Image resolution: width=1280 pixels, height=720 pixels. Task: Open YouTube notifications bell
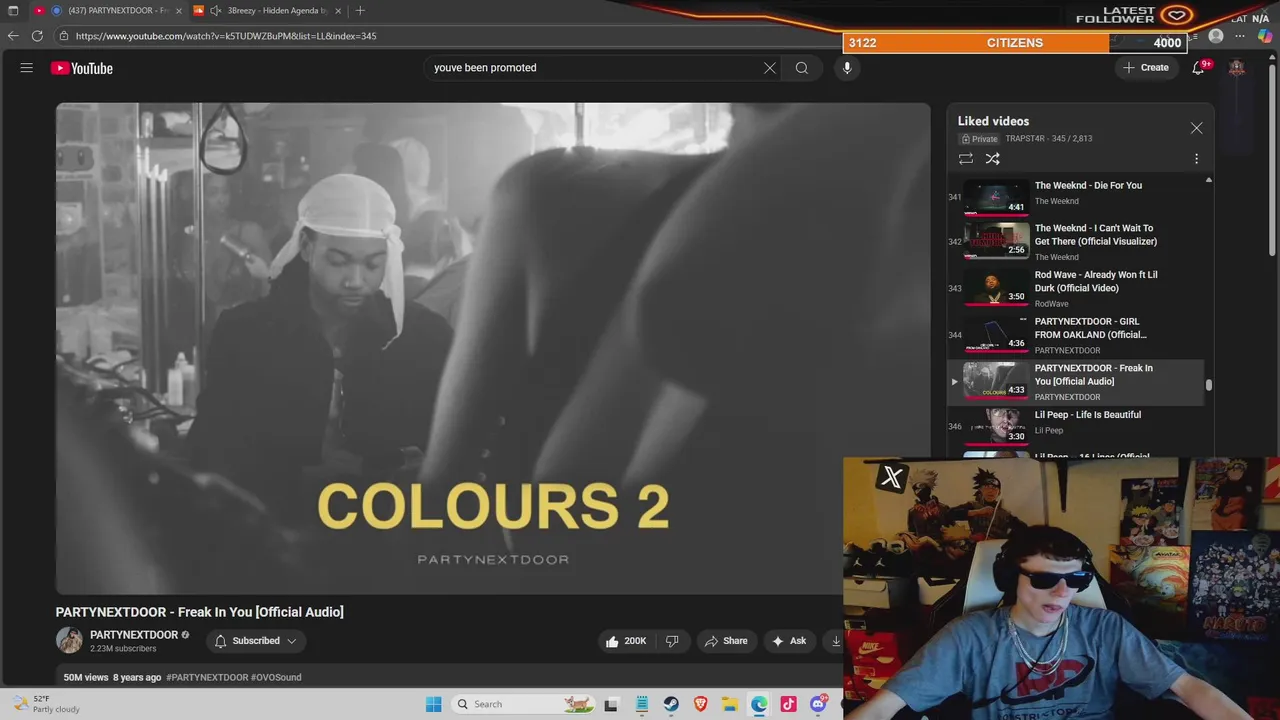pyautogui.click(x=1198, y=68)
